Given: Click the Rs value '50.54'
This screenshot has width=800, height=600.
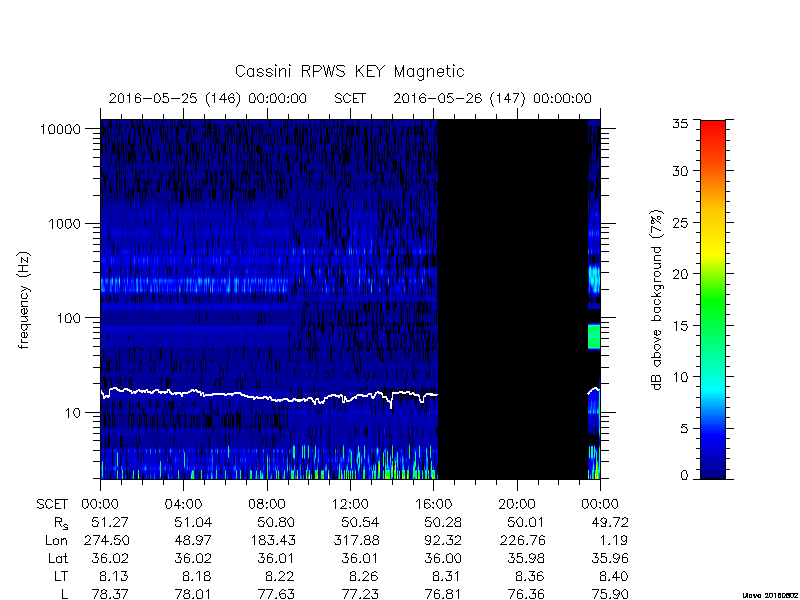Looking at the screenshot, I should point(360,522).
